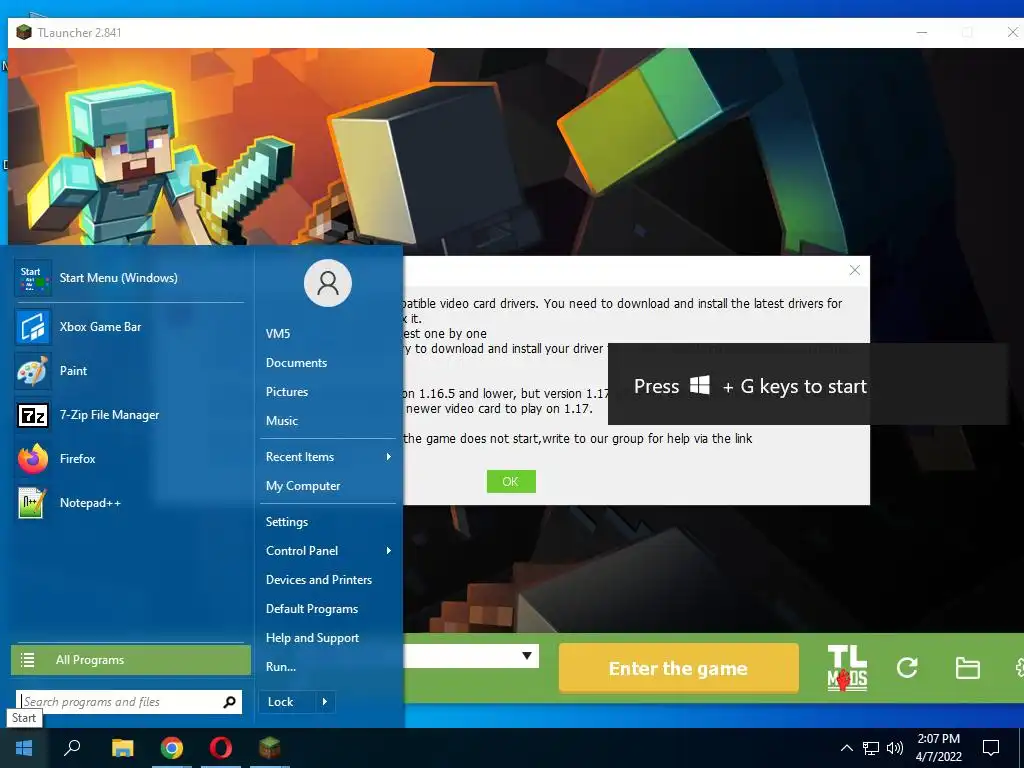Open Settings from start menu

287,522
